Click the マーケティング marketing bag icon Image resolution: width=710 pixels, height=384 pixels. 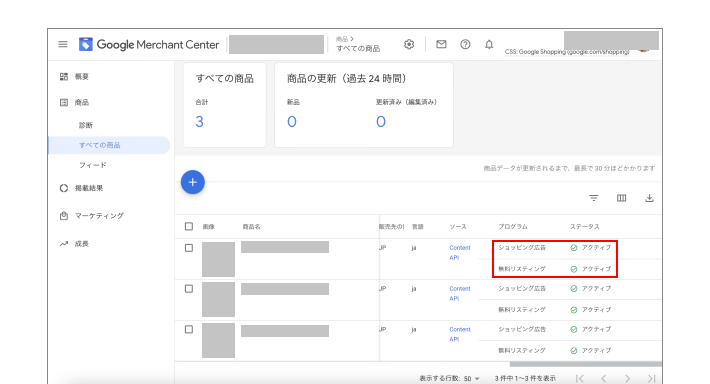point(64,216)
